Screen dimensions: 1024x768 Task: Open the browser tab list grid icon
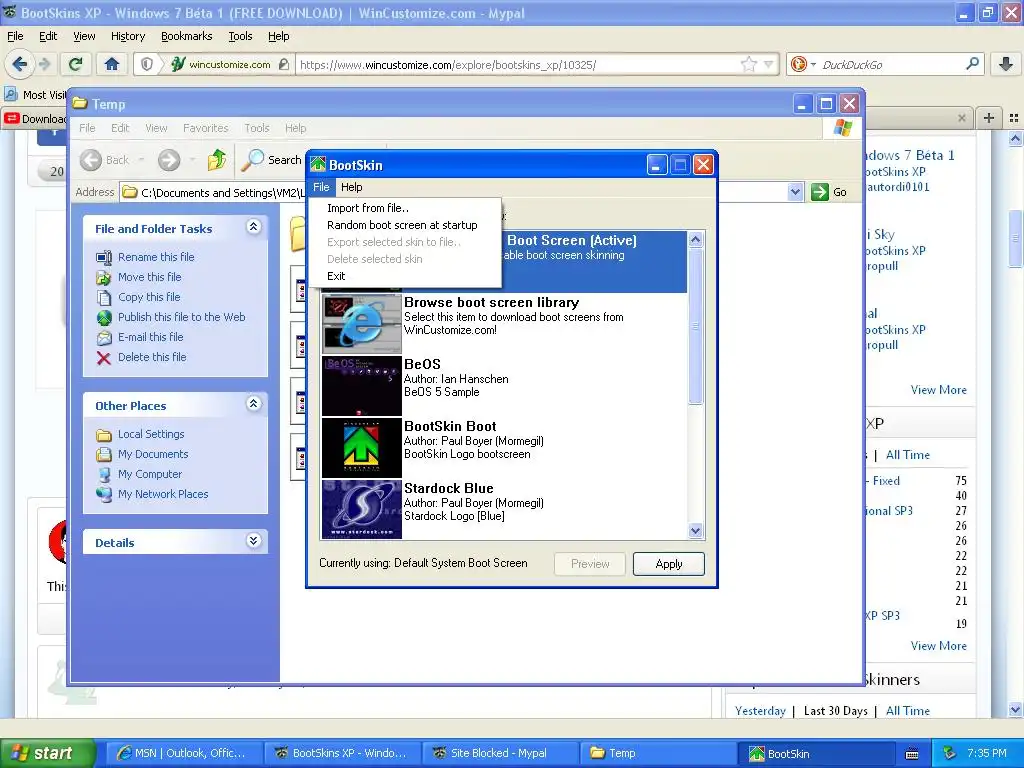[1014, 118]
